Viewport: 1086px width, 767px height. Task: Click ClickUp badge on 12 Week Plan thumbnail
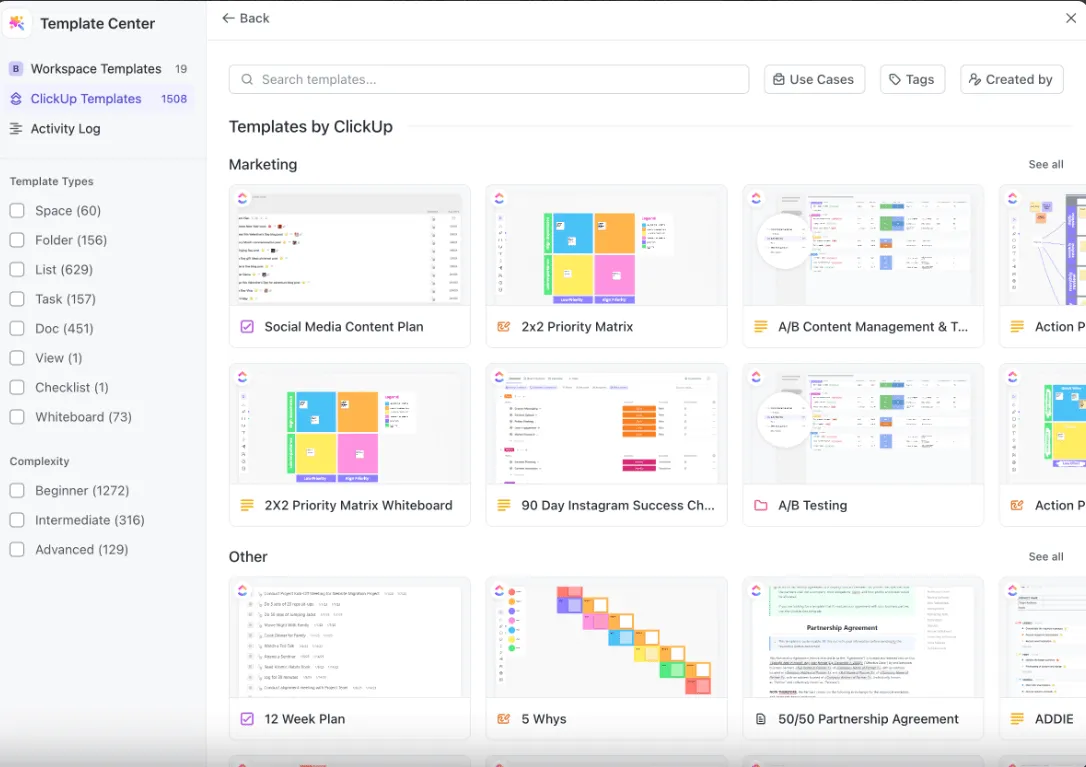(x=242, y=590)
